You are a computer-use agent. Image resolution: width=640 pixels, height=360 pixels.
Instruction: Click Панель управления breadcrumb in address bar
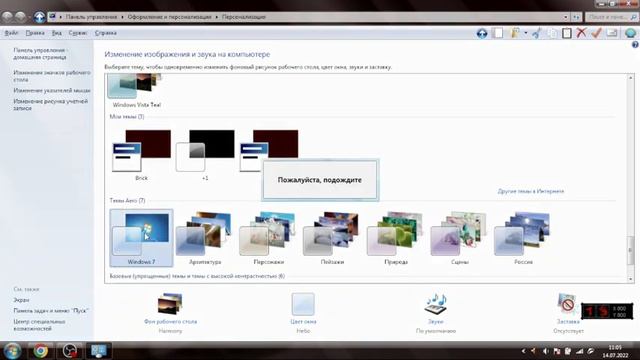tap(91, 17)
